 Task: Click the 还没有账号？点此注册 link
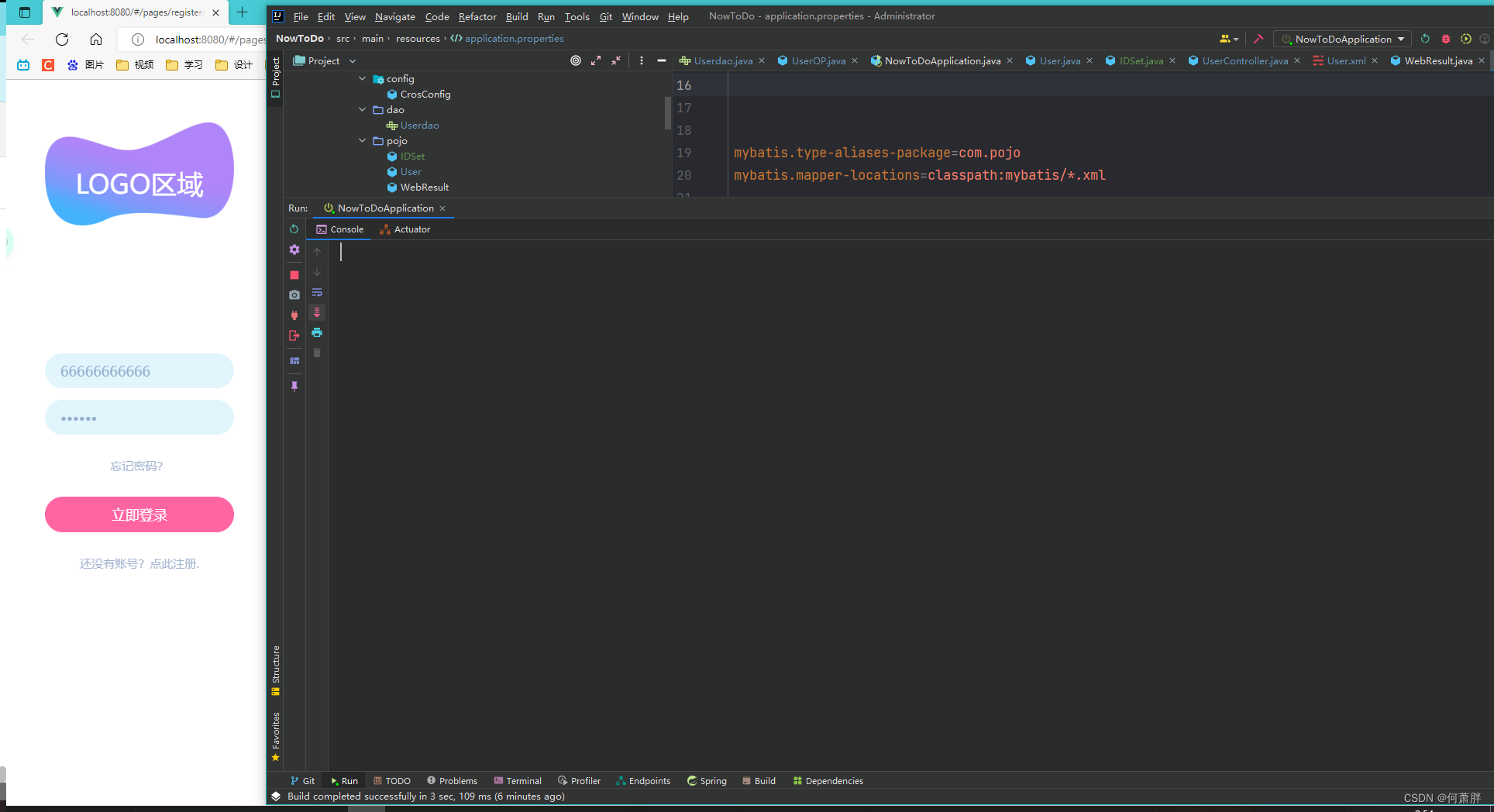(139, 563)
